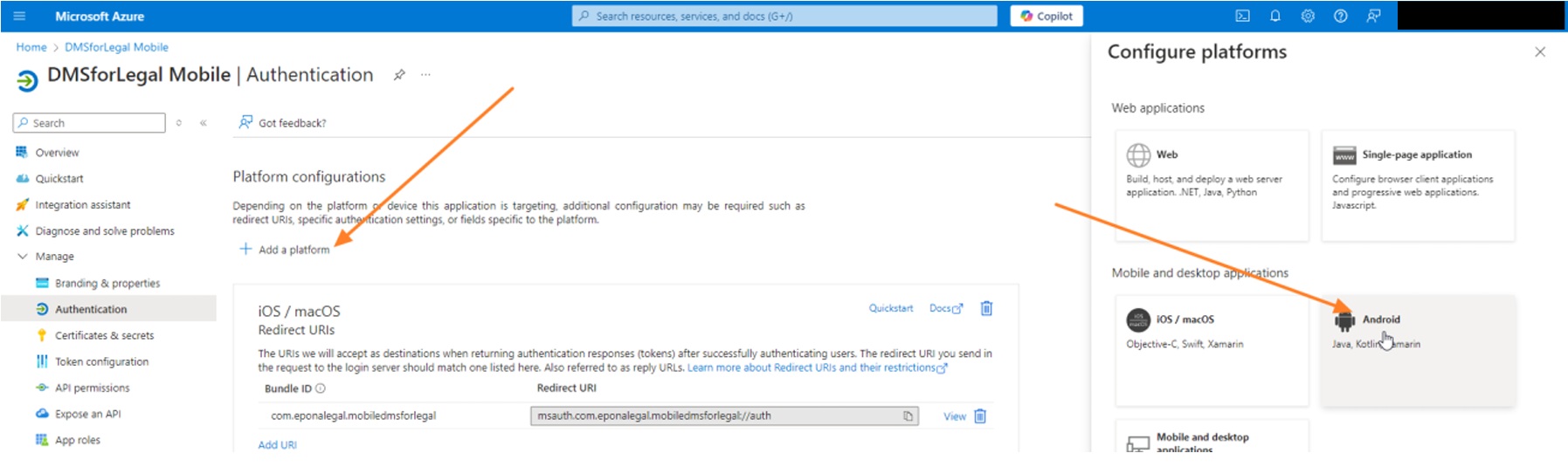1568x467 pixels.
Task: Collapse the left navigation pane
Action: coord(204,123)
